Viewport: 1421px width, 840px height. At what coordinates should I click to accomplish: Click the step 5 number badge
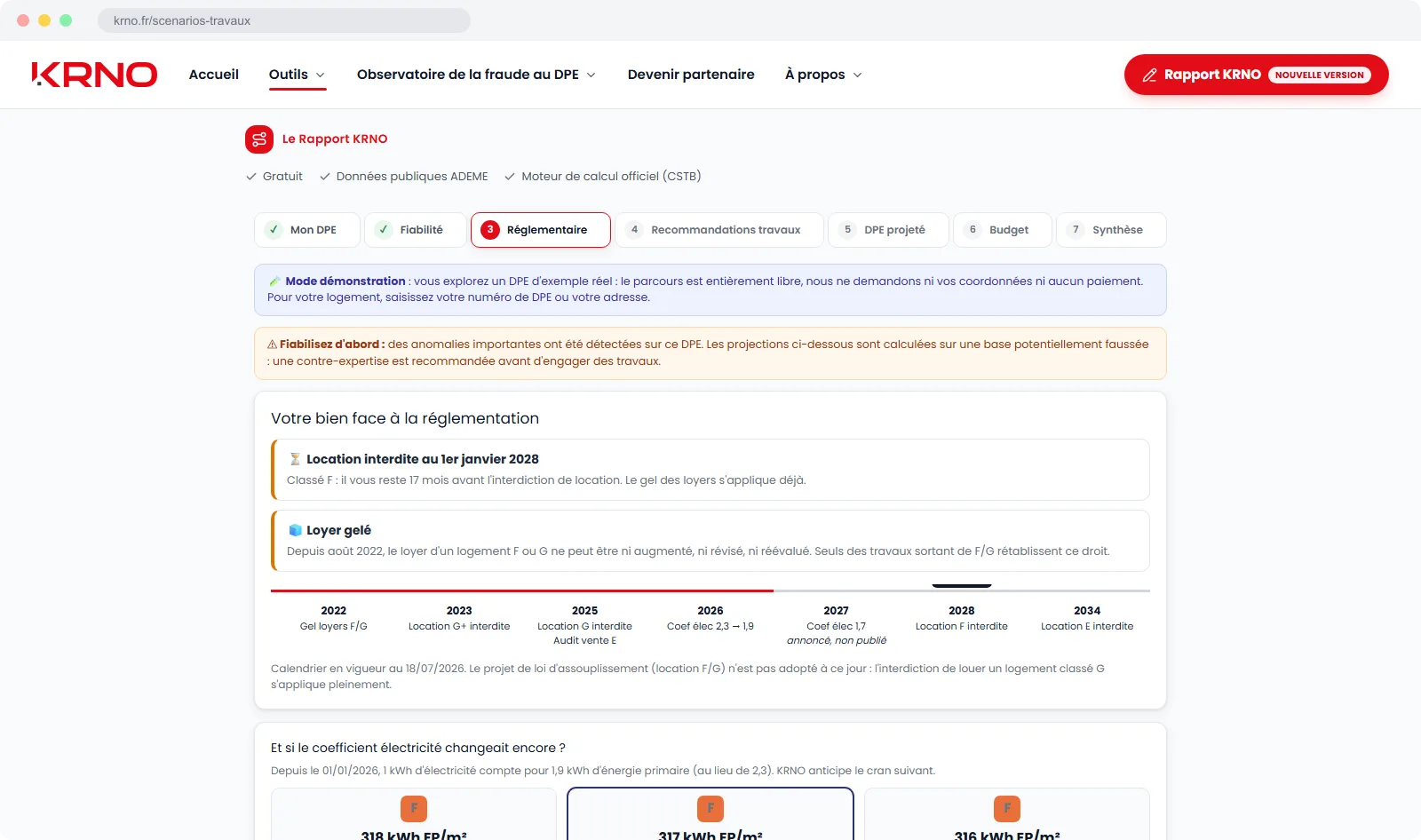point(847,230)
